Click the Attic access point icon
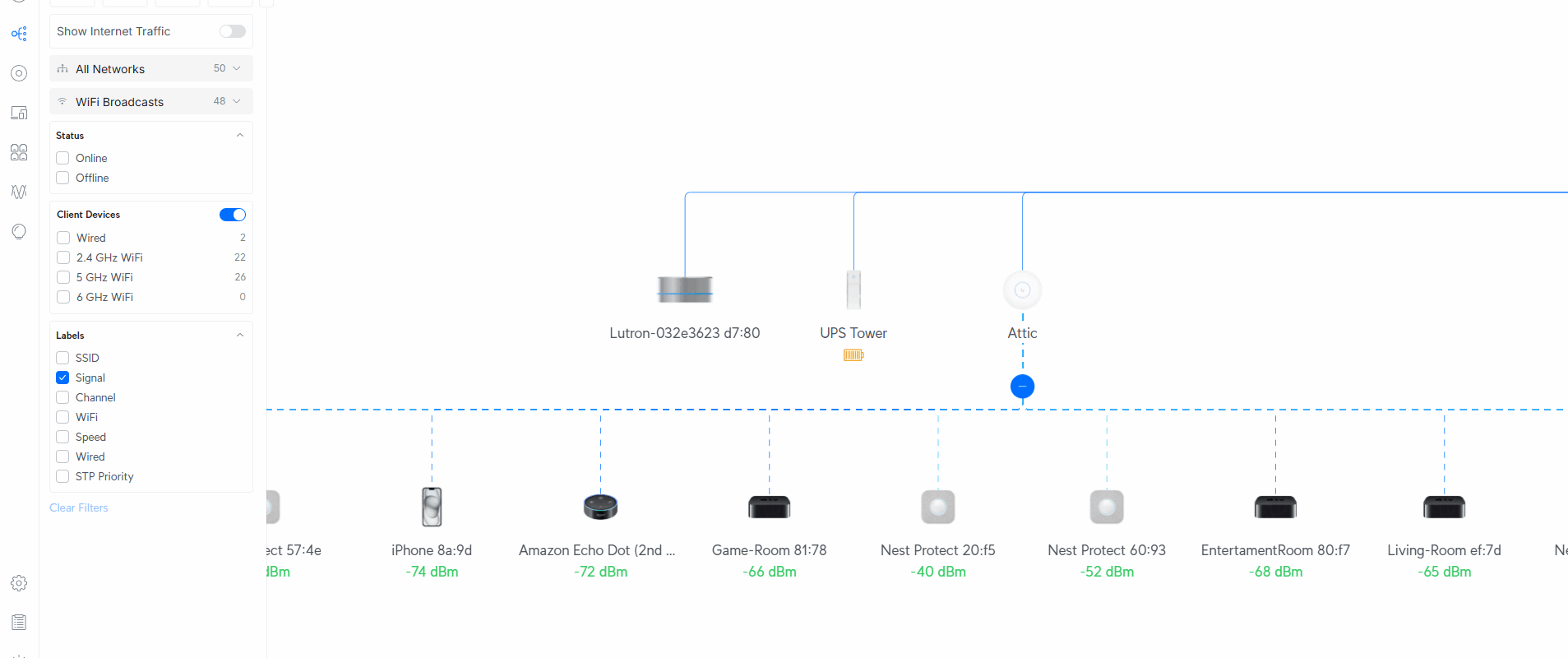The image size is (1568, 658). tap(1022, 290)
